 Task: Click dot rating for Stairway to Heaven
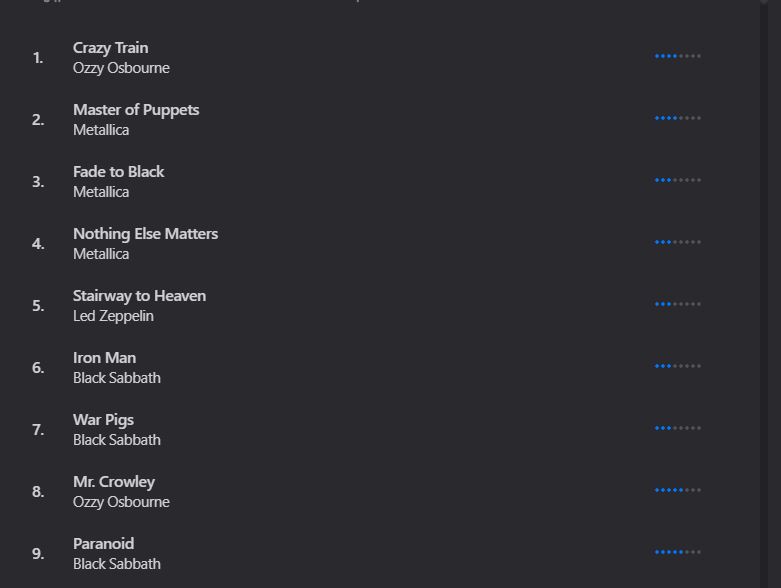[678, 304]
